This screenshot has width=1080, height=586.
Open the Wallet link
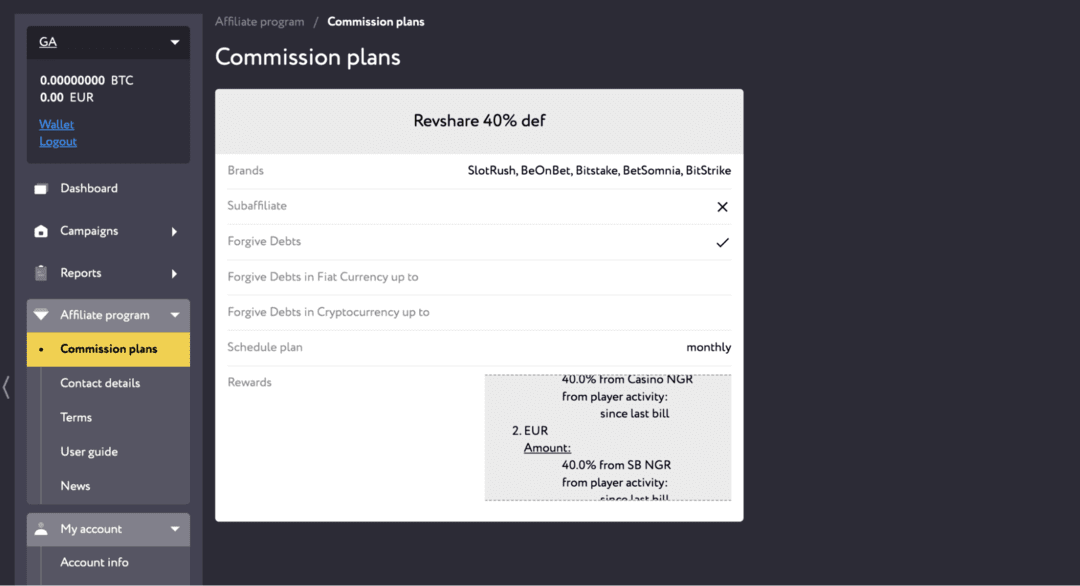[x=56, y=125]
